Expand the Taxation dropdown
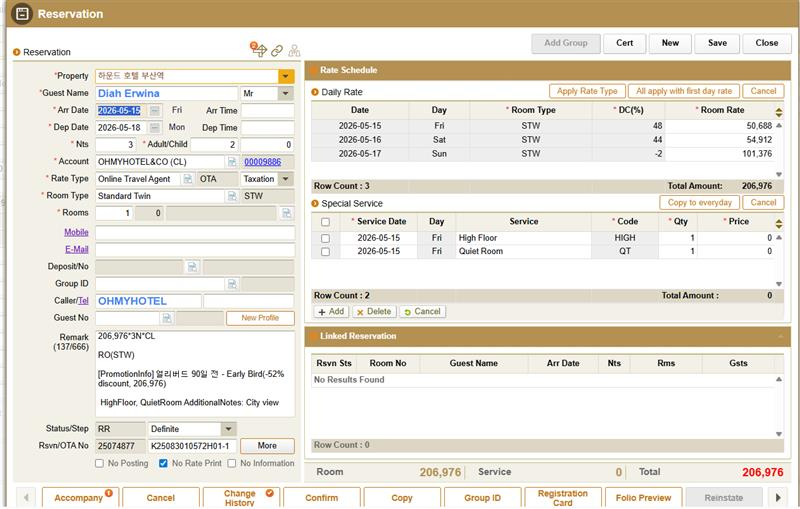This screenshot has height=509, width=800. [285, 179]
